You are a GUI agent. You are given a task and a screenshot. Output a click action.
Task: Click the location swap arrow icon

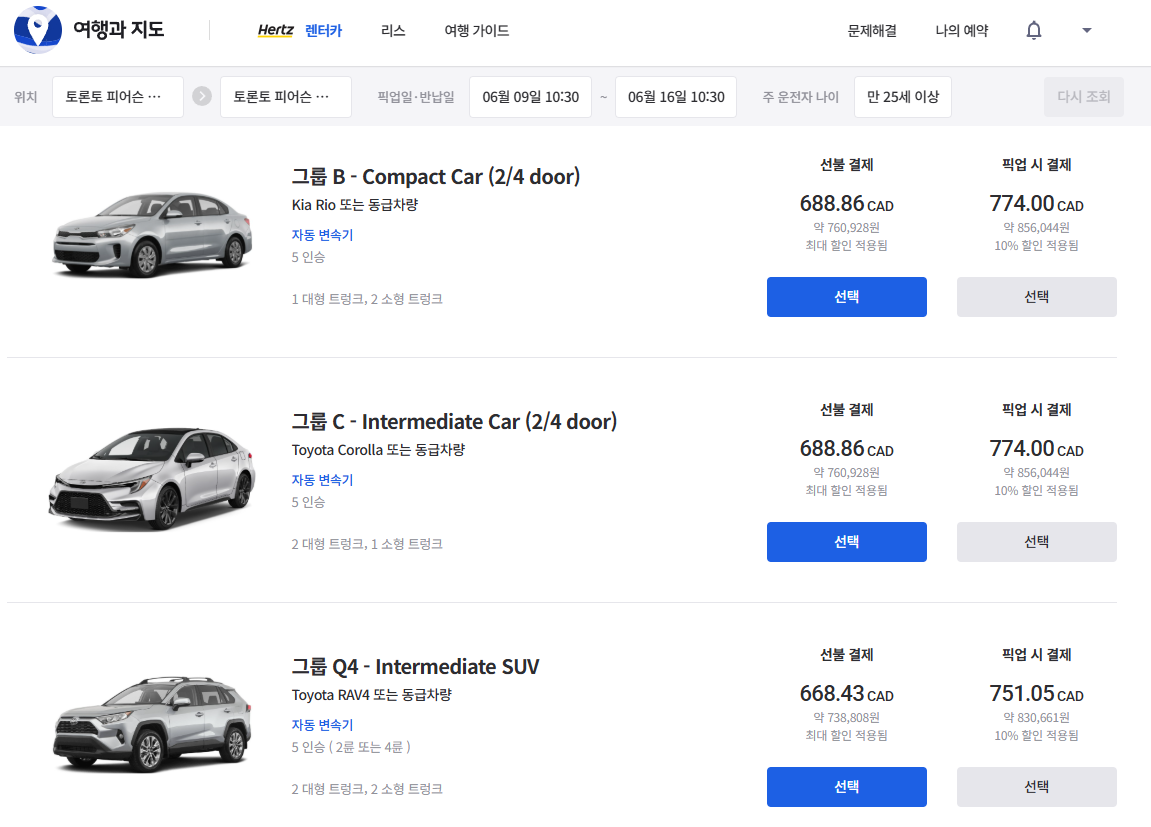click(202, 97)
